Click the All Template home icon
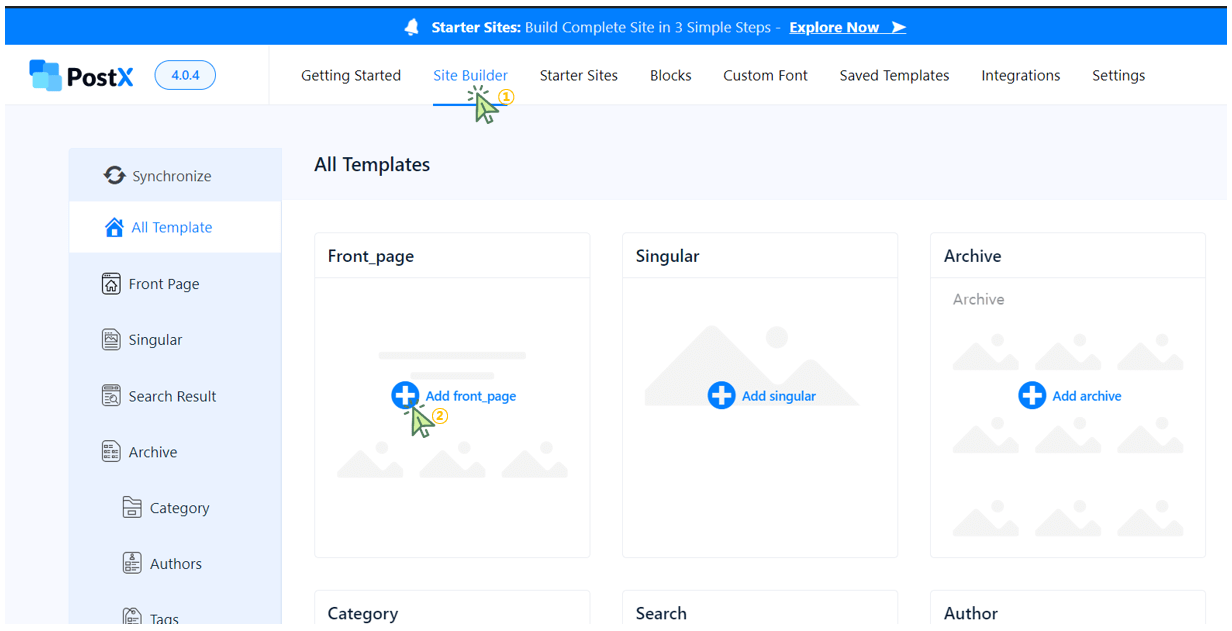 pyautogui.click(x=114, y=227)
